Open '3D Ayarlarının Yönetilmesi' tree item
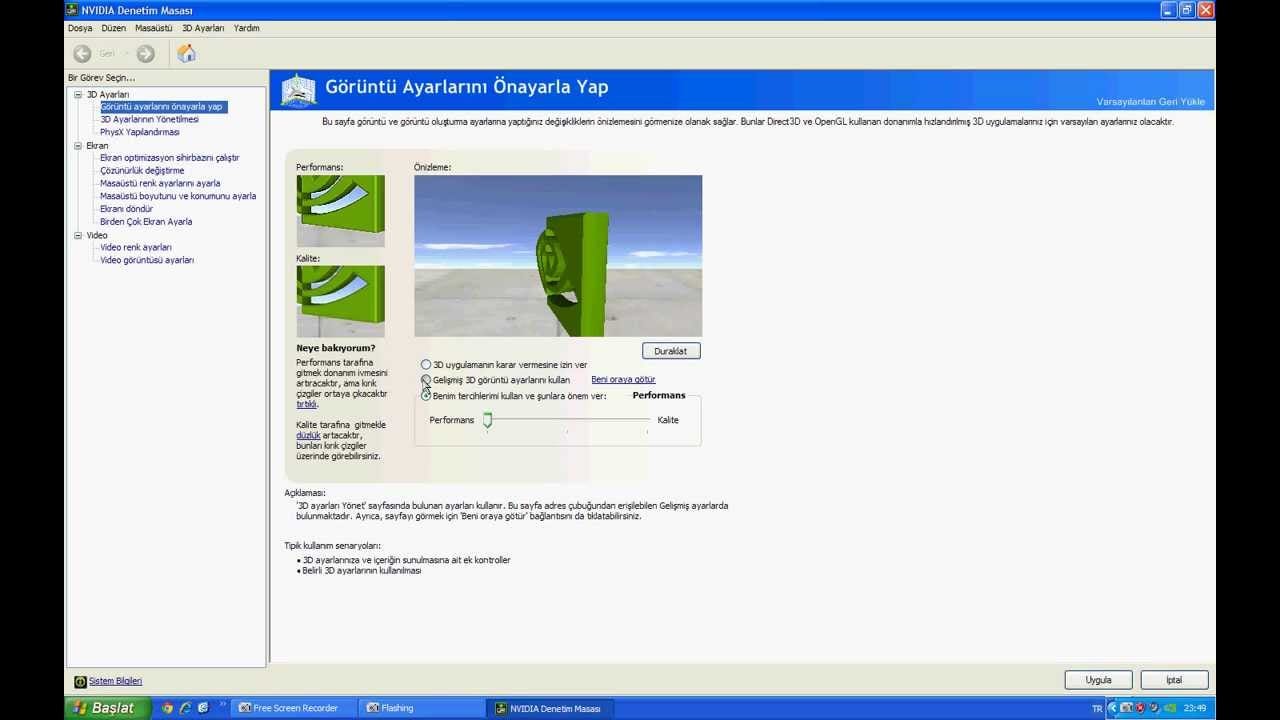The image size is (1280, 720). pos(149,119)
